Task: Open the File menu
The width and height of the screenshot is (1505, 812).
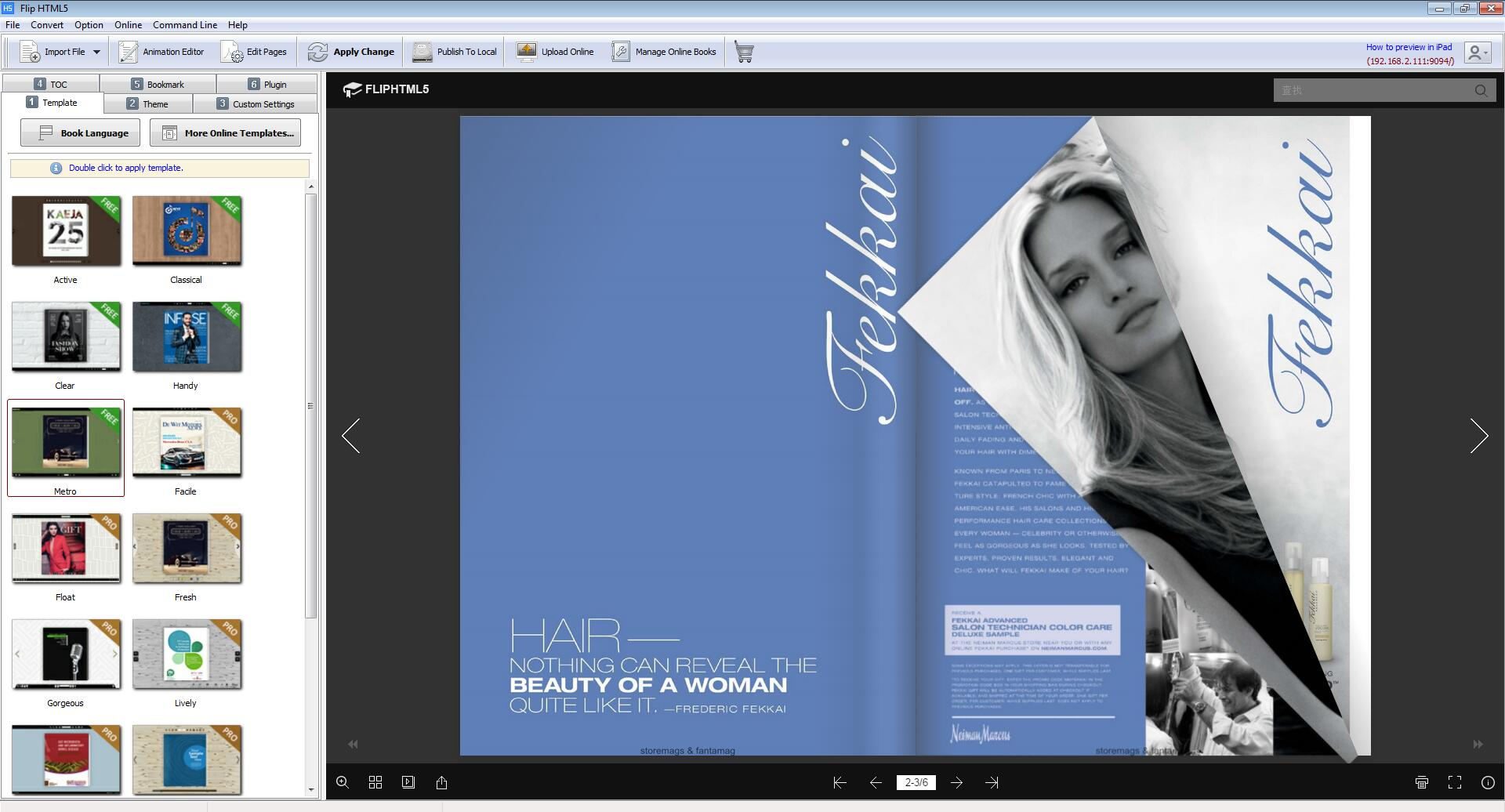Action: point(13,25)
